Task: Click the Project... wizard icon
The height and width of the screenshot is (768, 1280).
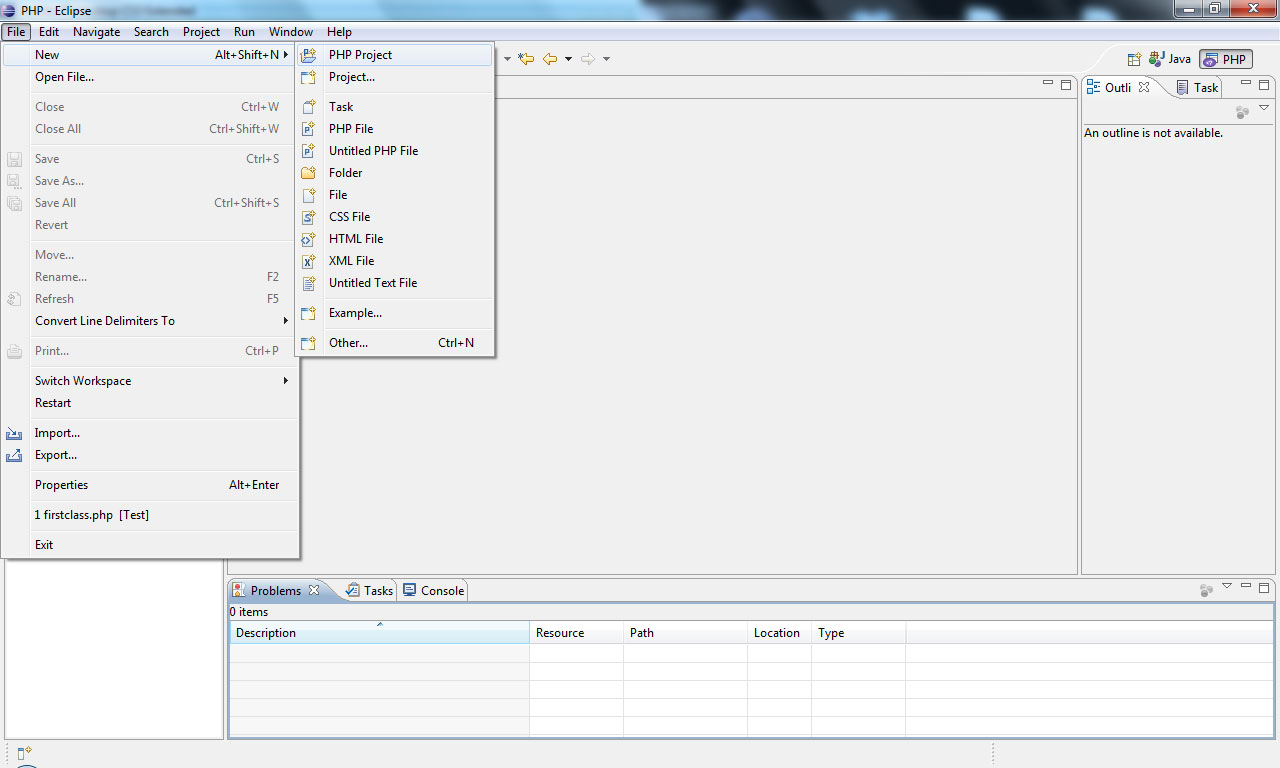Action: (x=309, y=77)
